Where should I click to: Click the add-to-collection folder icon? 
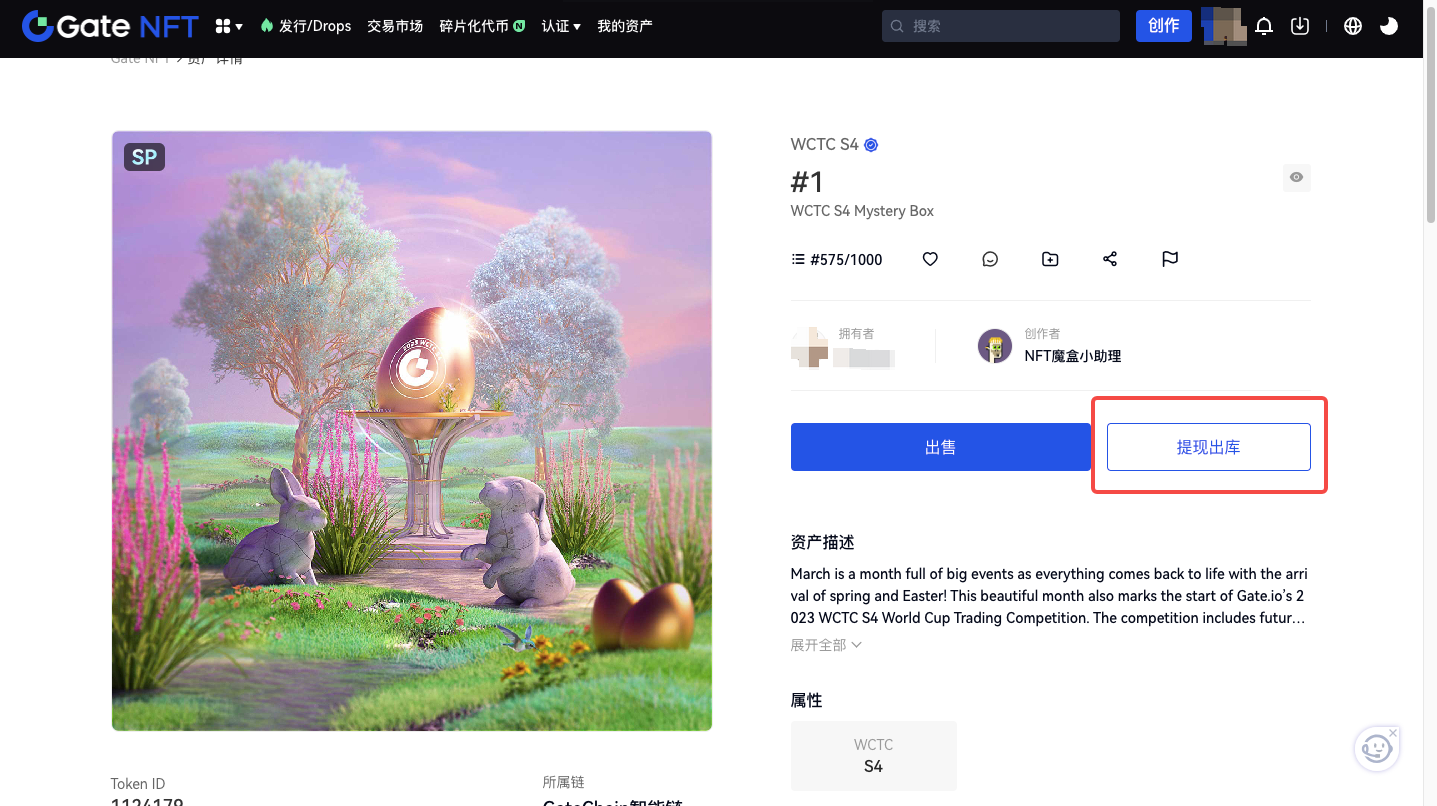pos(1050,259)
